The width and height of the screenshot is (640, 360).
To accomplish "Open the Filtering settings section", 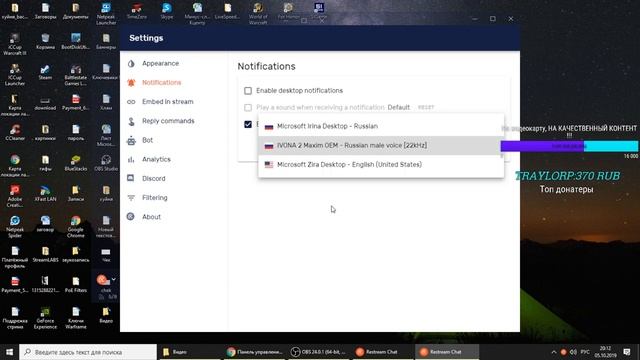I will click(155, 198).
